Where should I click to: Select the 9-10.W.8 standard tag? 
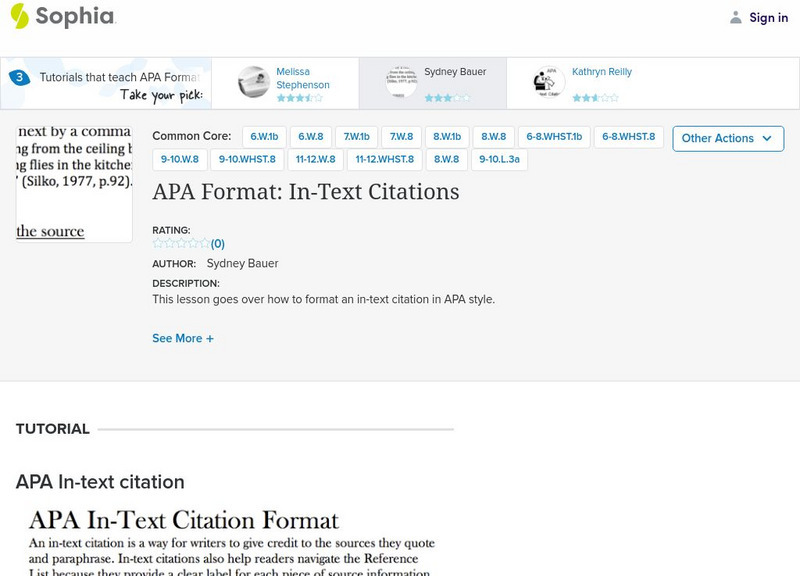180,159
